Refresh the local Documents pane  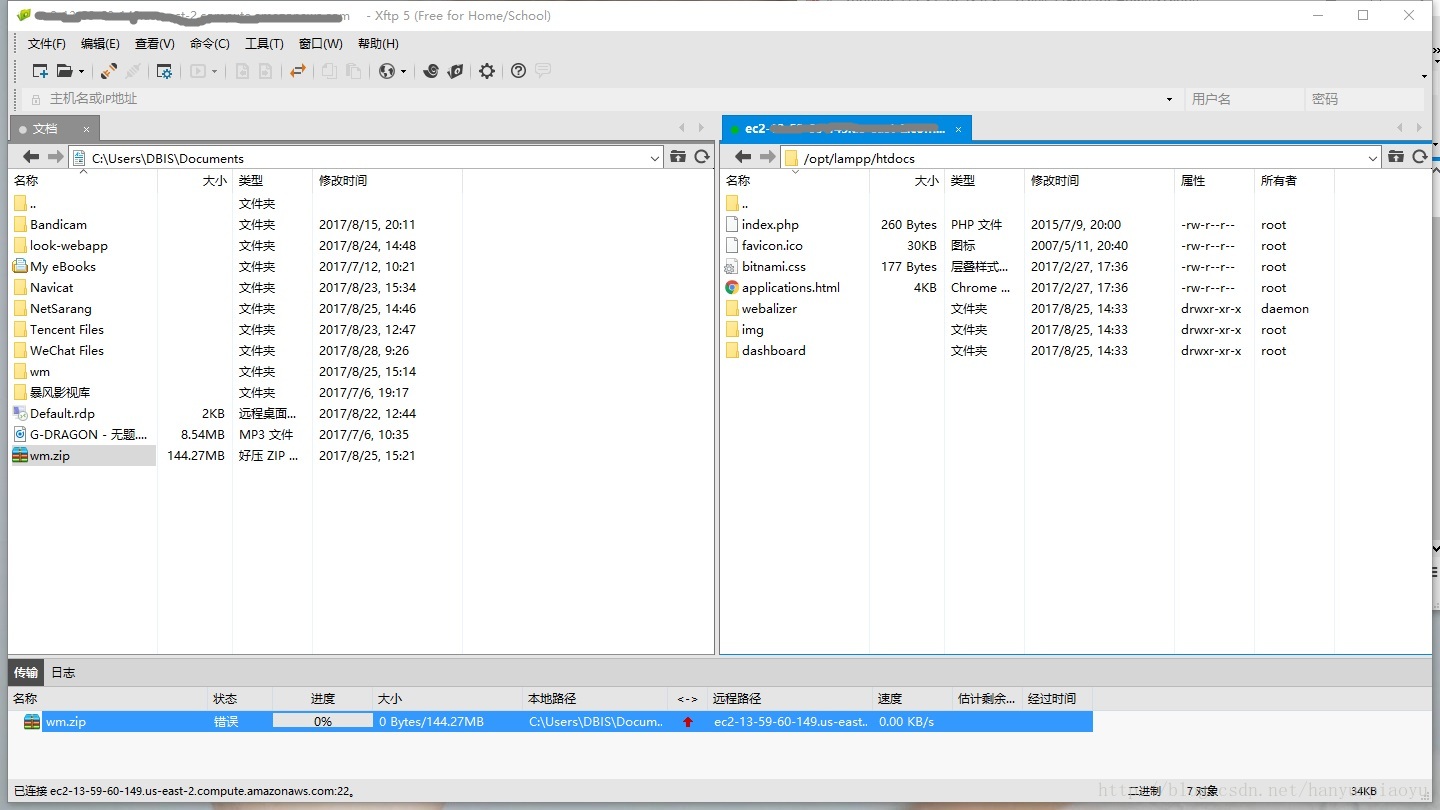click(702, 157)
